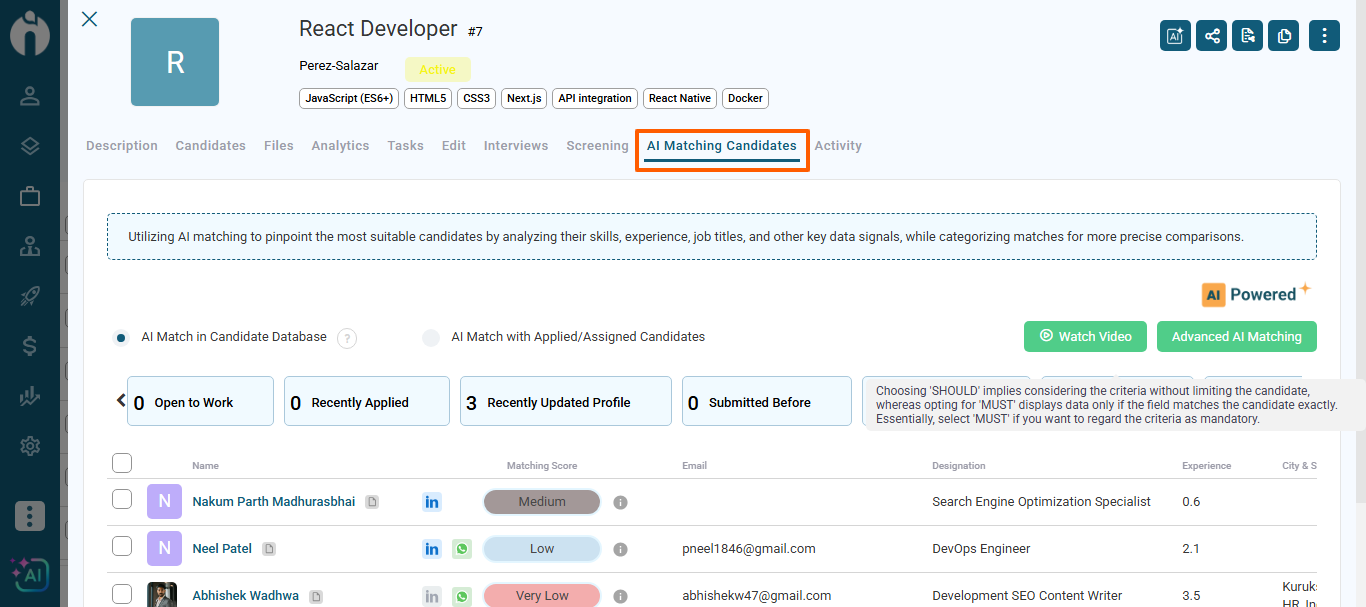Image resolution: width=1366 pixels, height=607 pixels.
Task: Switch to the Candidates tab
Action: click(x=210, y=146)
